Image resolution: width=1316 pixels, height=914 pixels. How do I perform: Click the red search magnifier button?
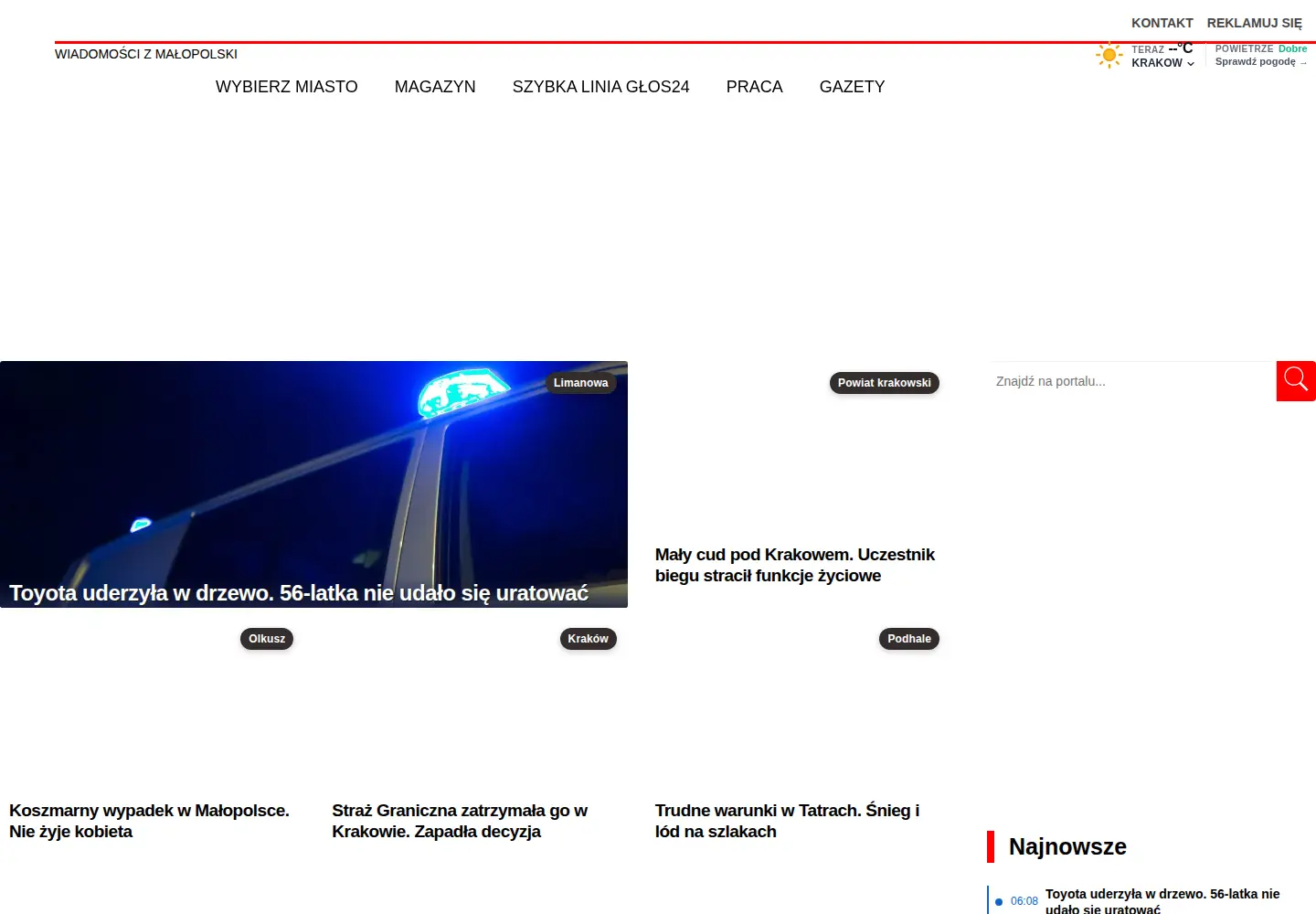(x=1296, y=381)
